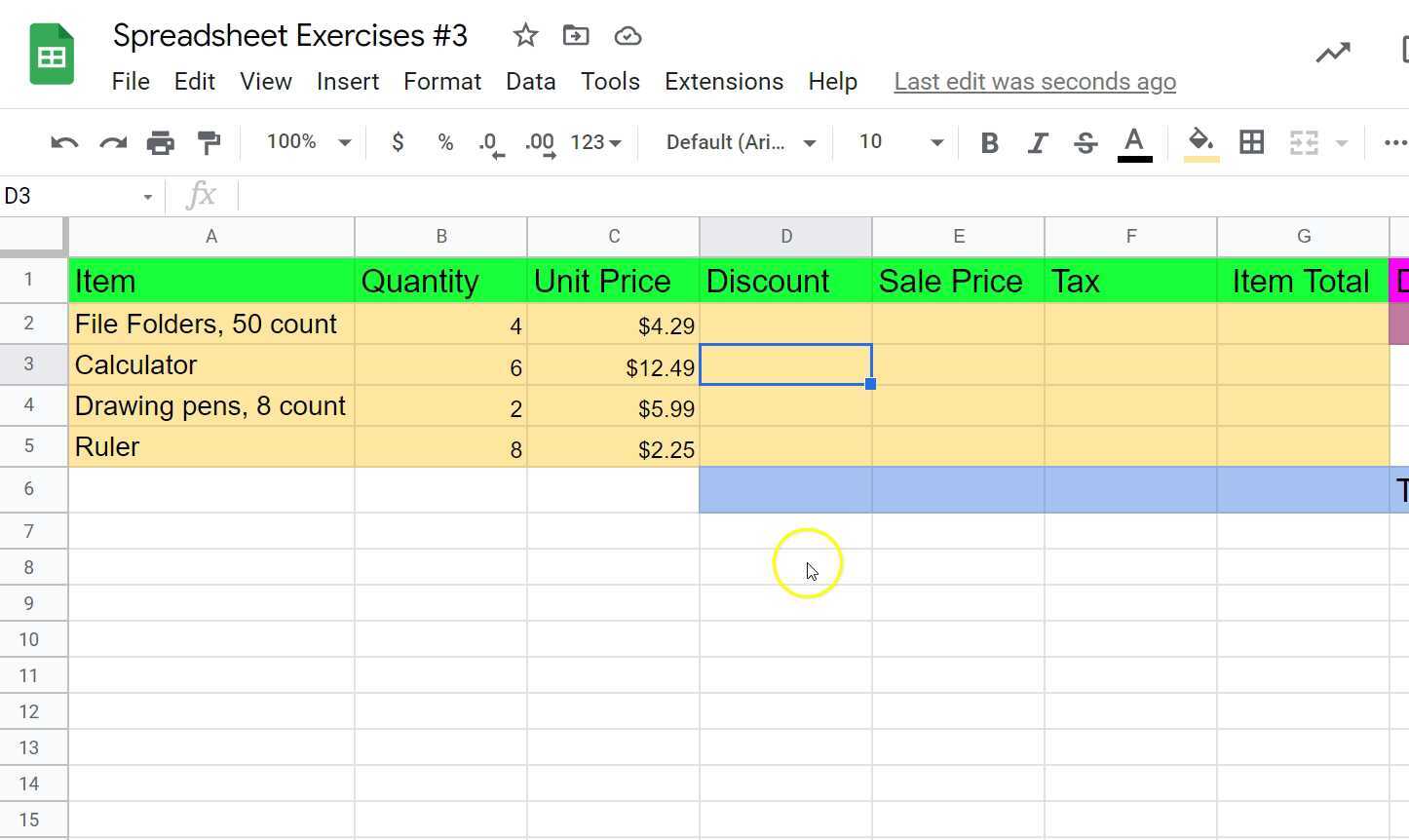Open the fill color picker
This screenshot has width=1409, height=840.
pyautogui.click(x=1200, y=142)
